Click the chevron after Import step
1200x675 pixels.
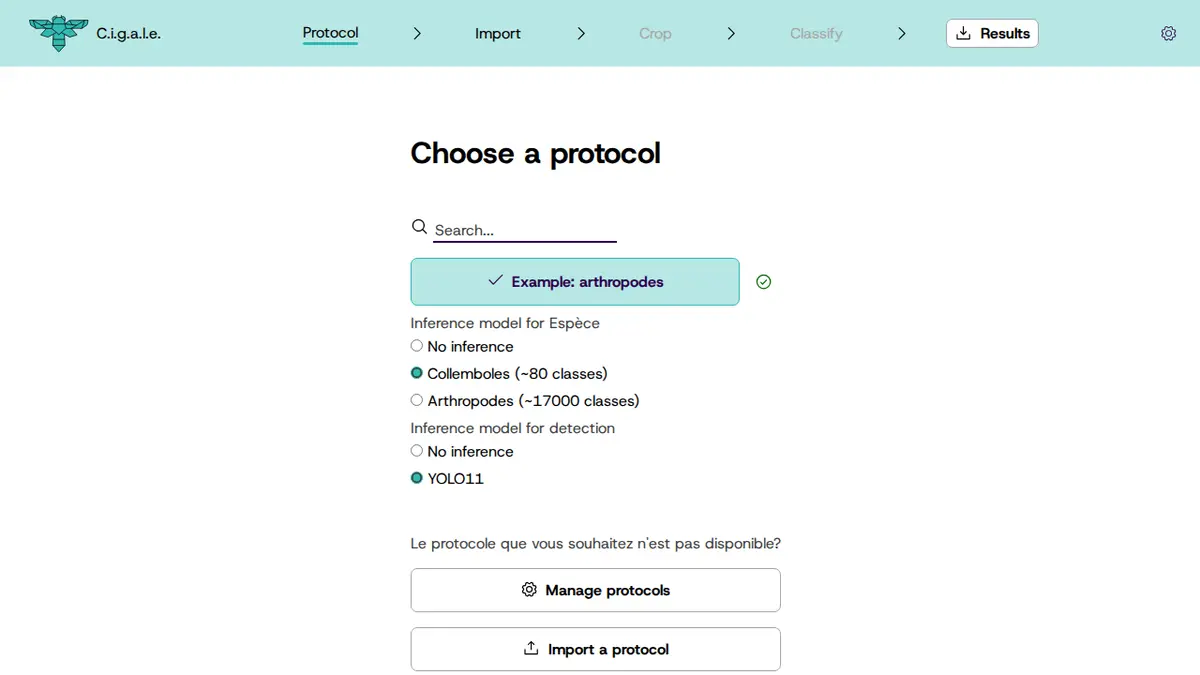[581, 33]
